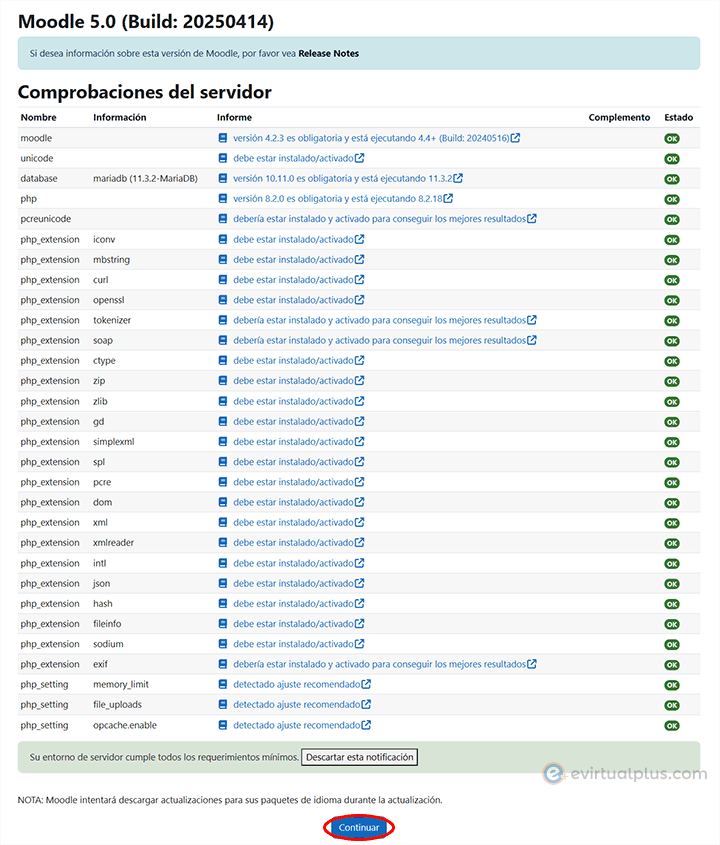Open the moodle version 4.2.3 requirement report link
The image size is (720, 845).
(370, 138)
